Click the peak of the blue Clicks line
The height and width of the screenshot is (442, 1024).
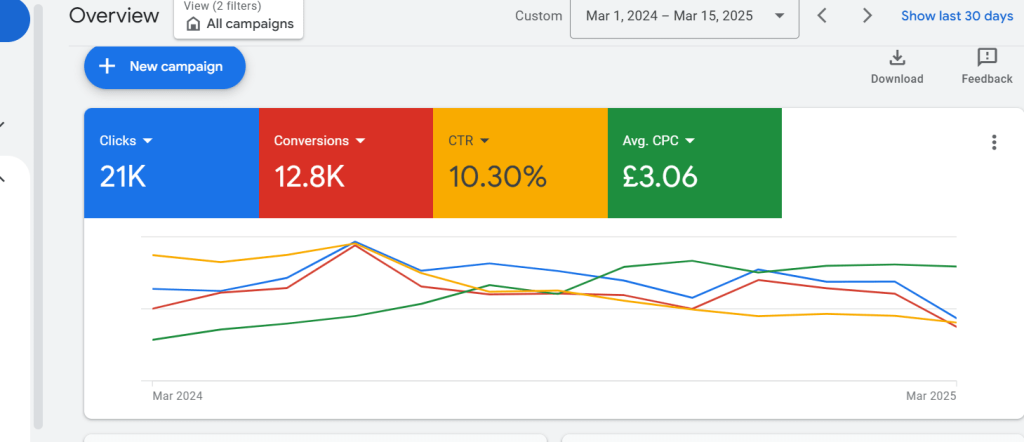point(355,242)
